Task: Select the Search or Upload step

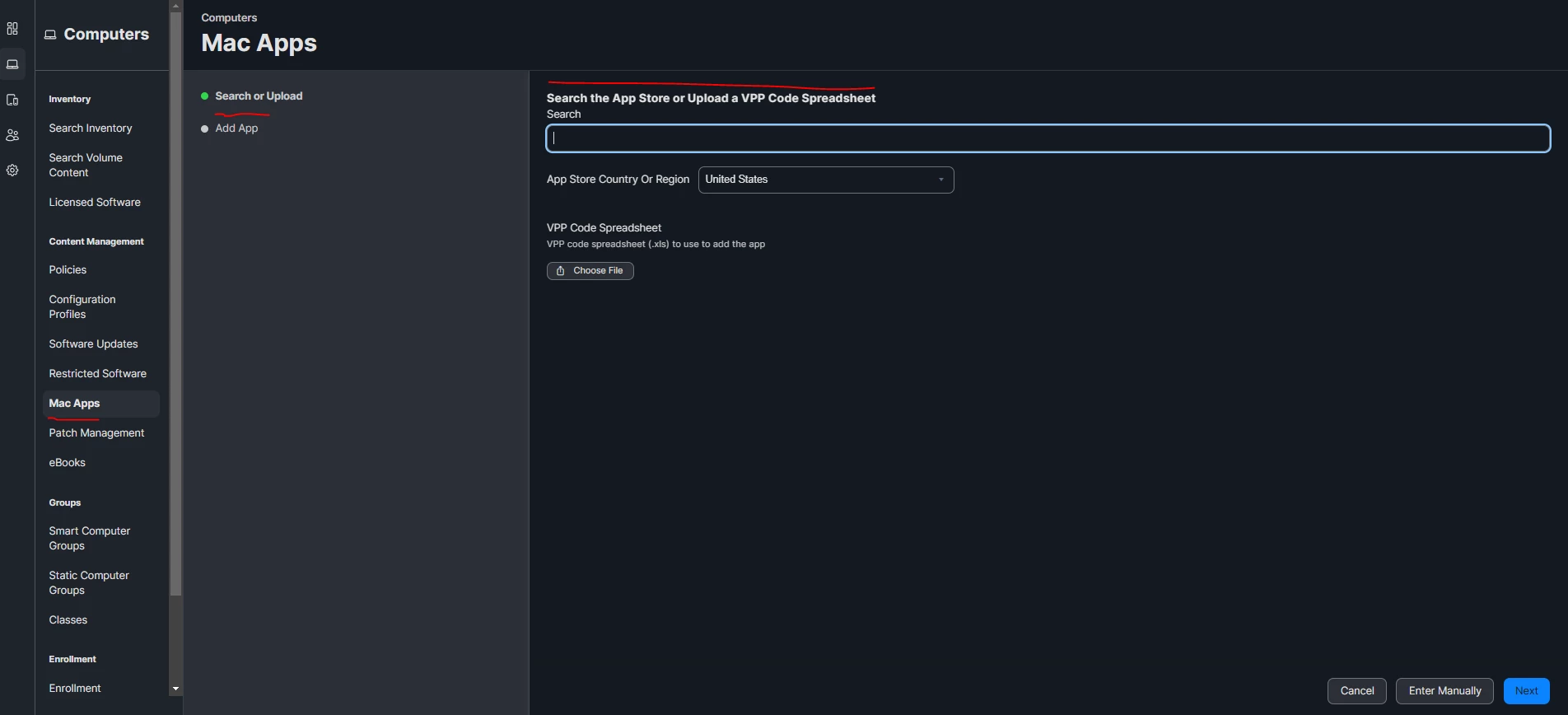Action: point(259,96)
